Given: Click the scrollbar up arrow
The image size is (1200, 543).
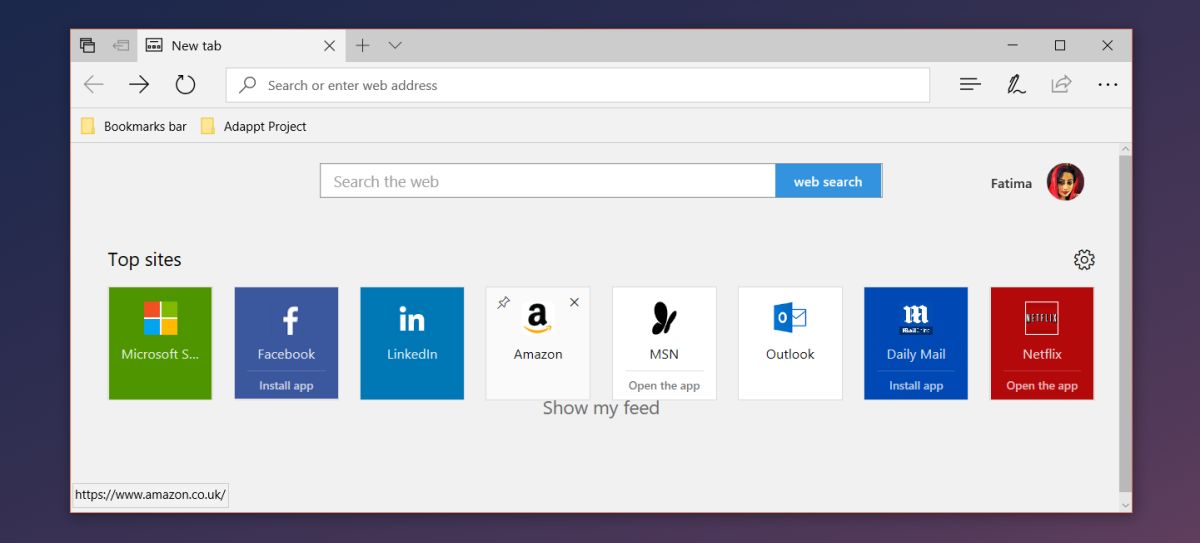Looking at the screenshot, I should tap(1125, 149).
